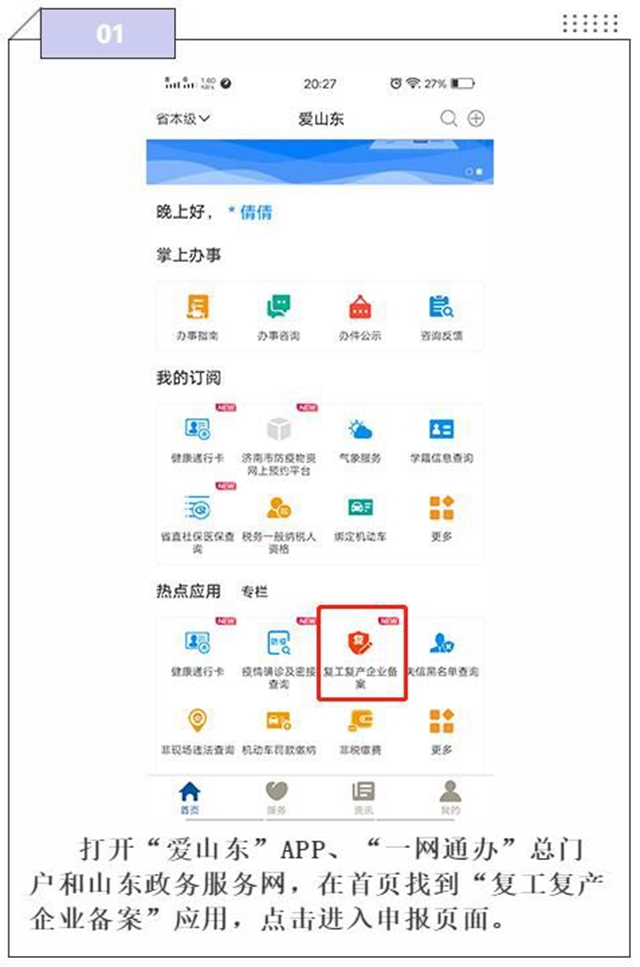Screen dimensions: 640x967
Task: Tap the blue banner carousel image
Action: coord(320,162)
